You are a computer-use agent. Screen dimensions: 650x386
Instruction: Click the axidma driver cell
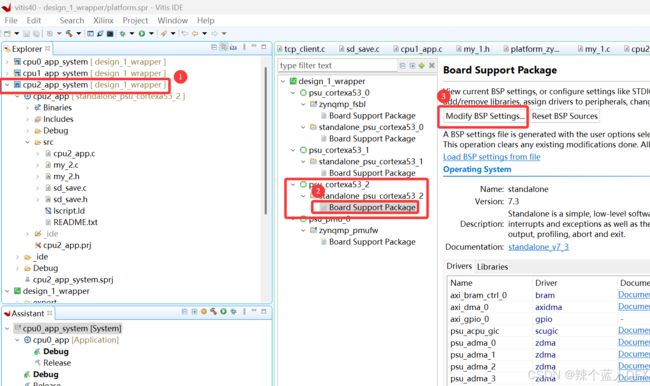coord(548,307)
